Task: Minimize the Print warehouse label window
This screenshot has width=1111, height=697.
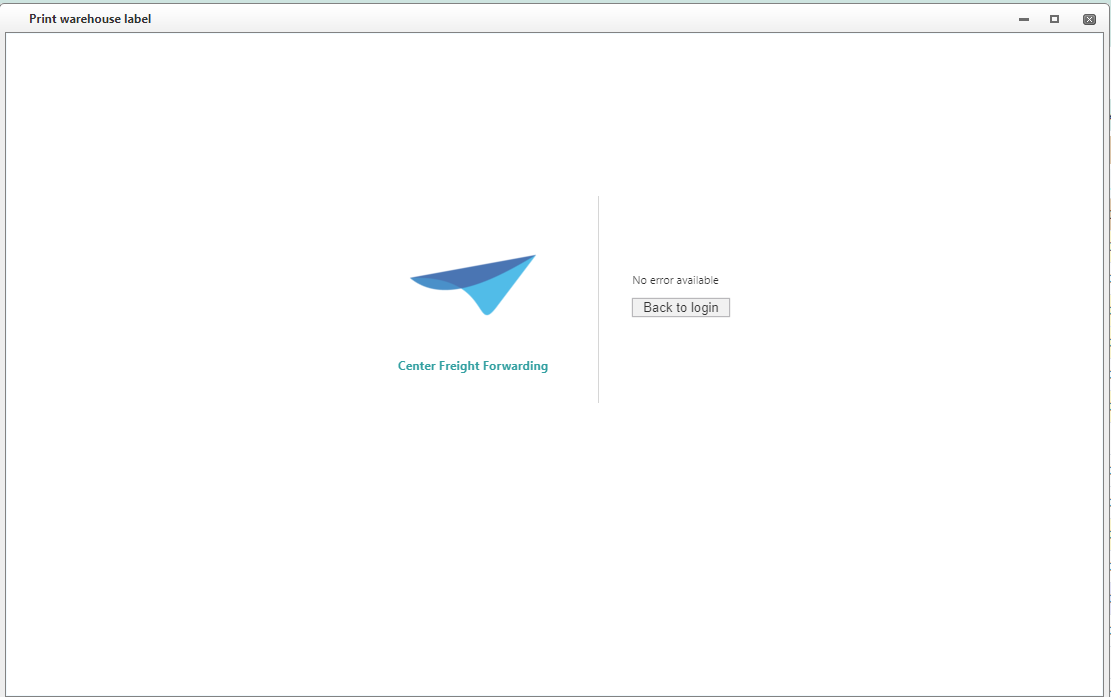Action: tap(1024, 19)
